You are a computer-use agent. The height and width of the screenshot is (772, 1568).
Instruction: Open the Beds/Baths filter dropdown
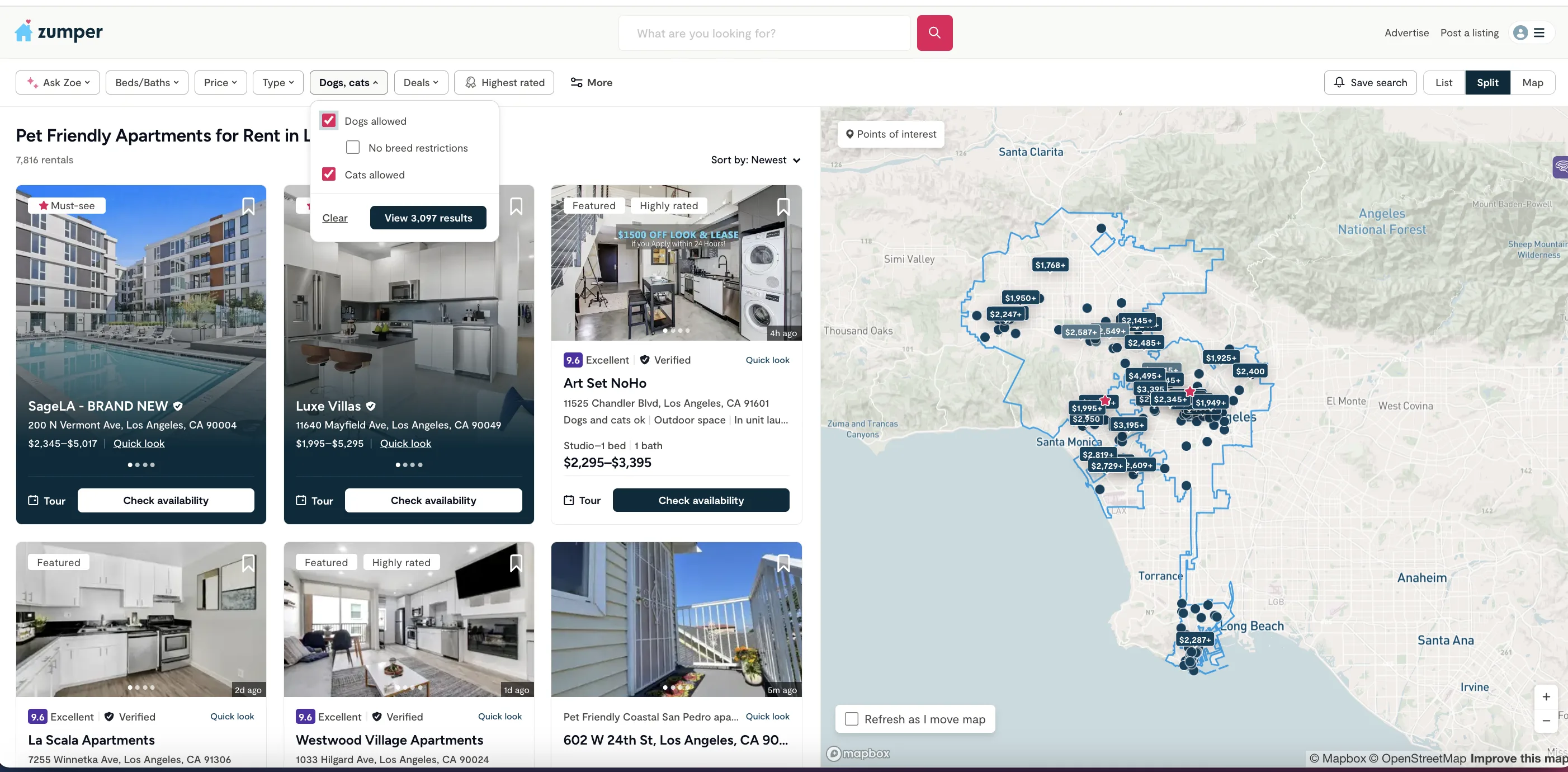[147, 82]
